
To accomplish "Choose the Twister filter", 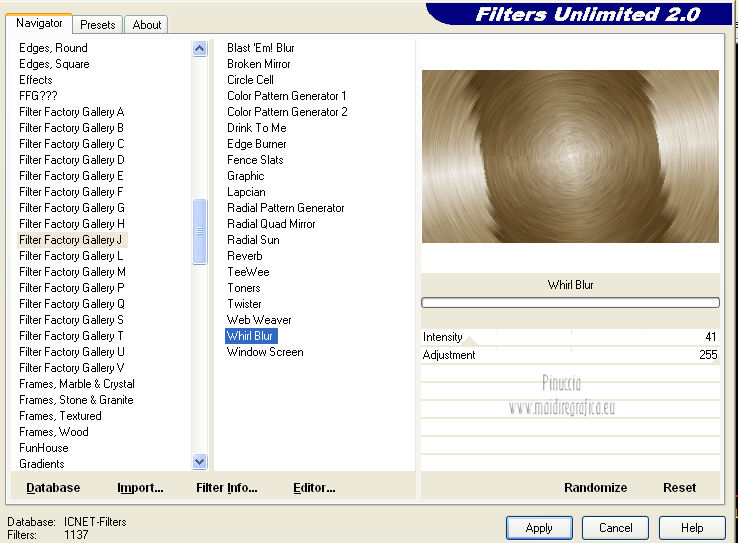I will pos(244,304).
